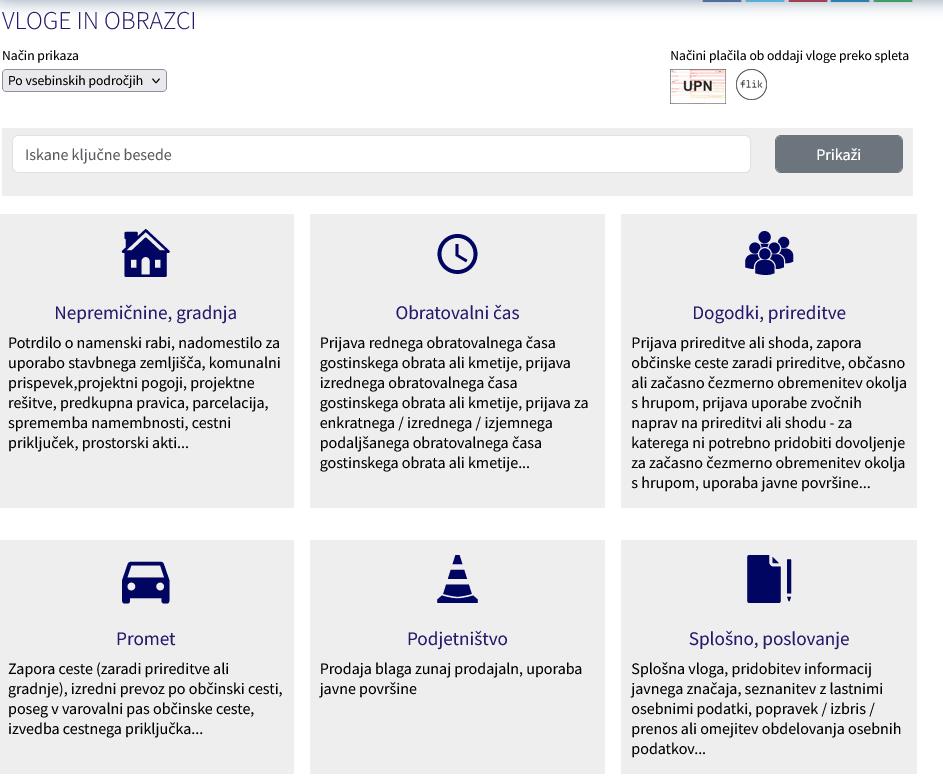The height and width of the screenshot is (777, 943).
Task: Open the Način prikaza dropdown
Action: tap(84, 81)
